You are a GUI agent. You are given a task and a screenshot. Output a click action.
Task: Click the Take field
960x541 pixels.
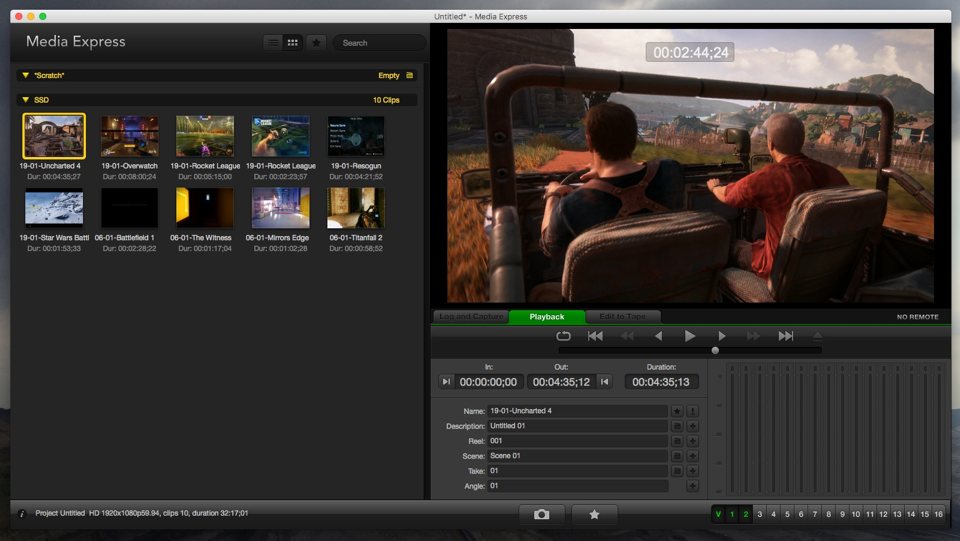coord(577,471)
